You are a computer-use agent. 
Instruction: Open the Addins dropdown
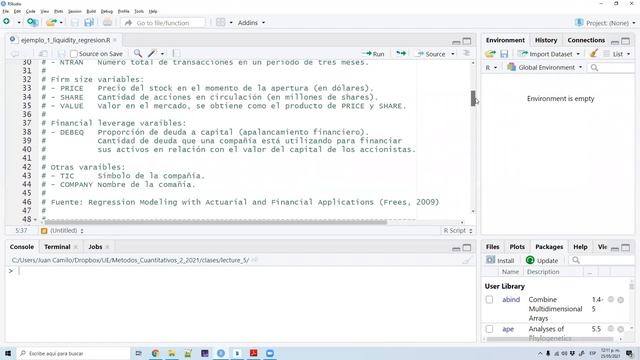(x=251, y=23)
